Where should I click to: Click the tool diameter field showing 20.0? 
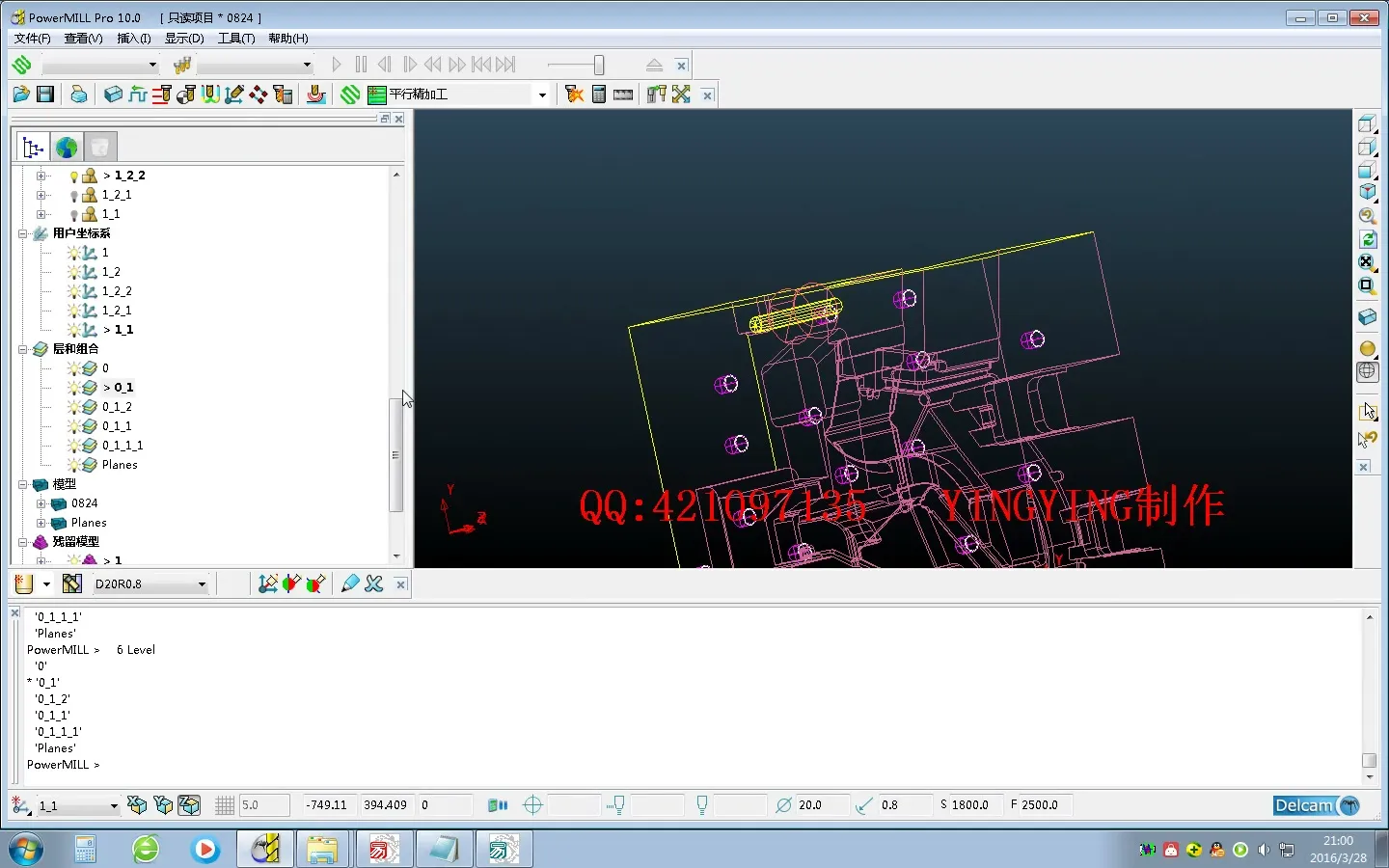(822, 805)
